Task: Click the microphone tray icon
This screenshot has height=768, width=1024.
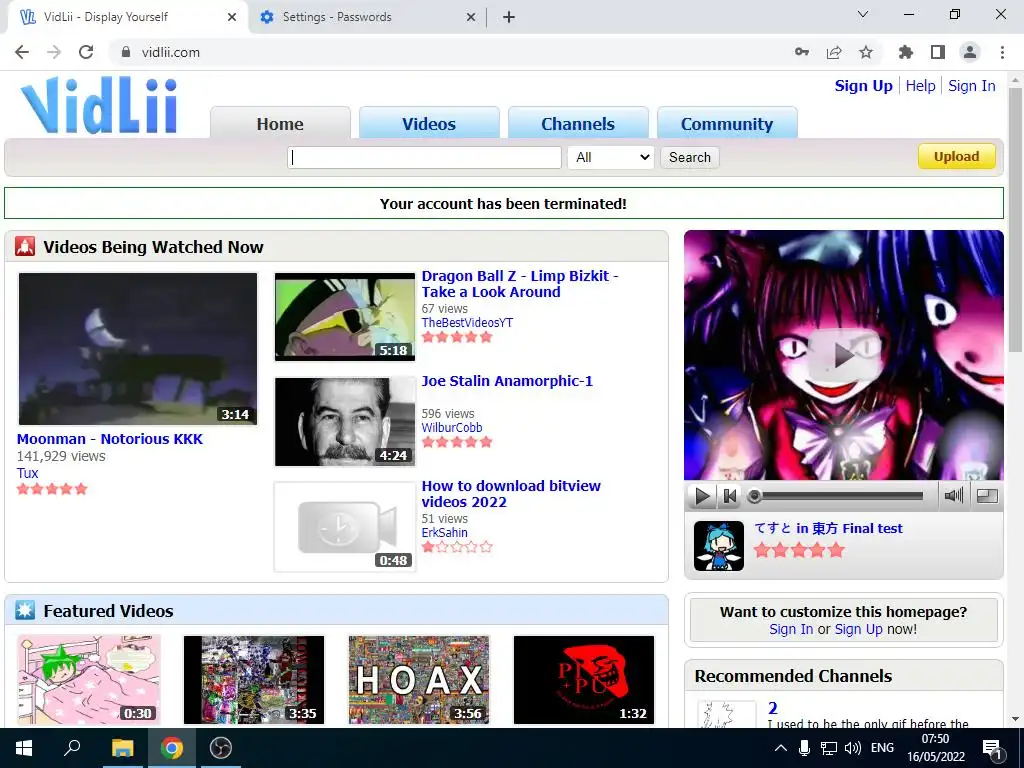Action: (805, 748)
